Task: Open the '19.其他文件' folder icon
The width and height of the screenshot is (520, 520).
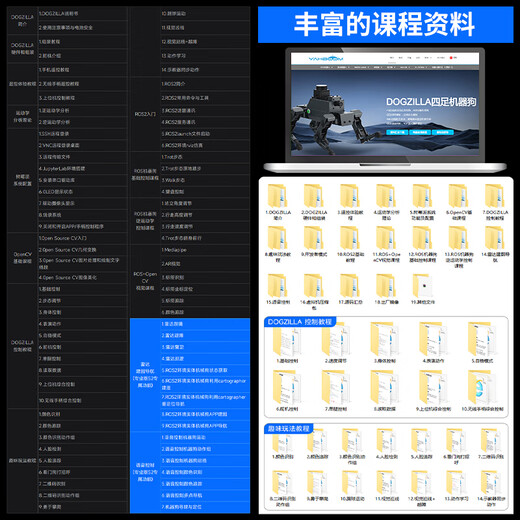Action: coord(422,286)
